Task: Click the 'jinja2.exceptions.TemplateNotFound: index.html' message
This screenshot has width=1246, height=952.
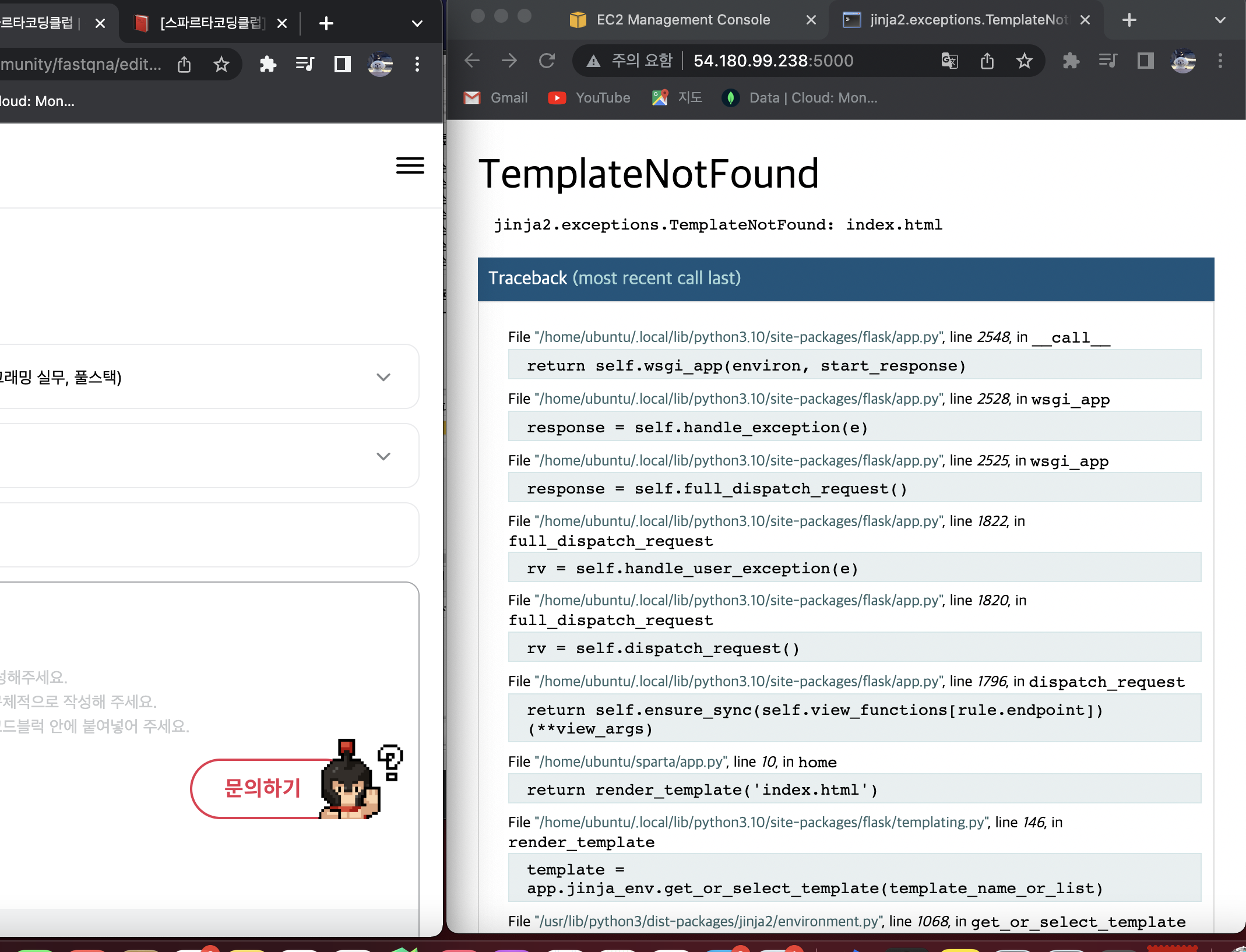Action: tap(718, 225)
